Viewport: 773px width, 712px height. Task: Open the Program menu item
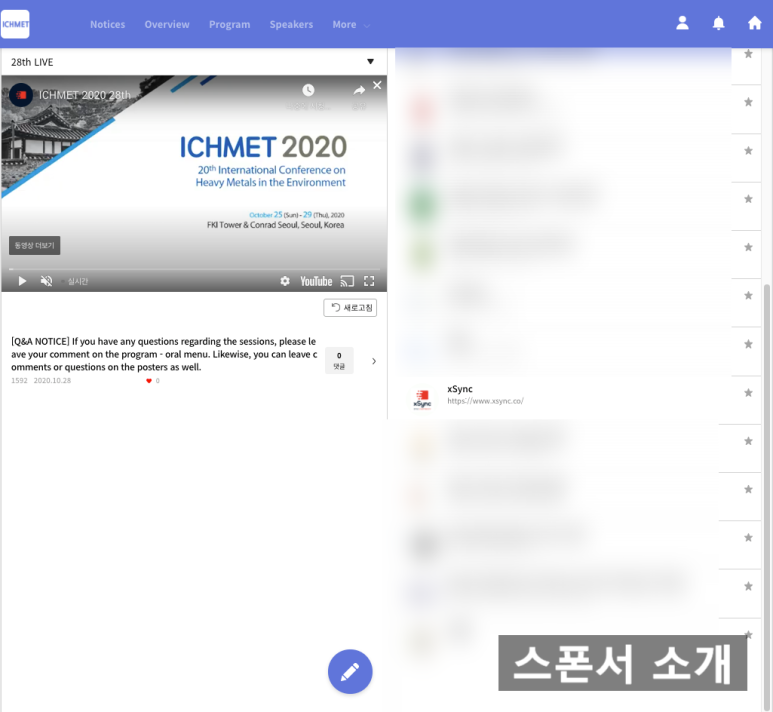229,24
